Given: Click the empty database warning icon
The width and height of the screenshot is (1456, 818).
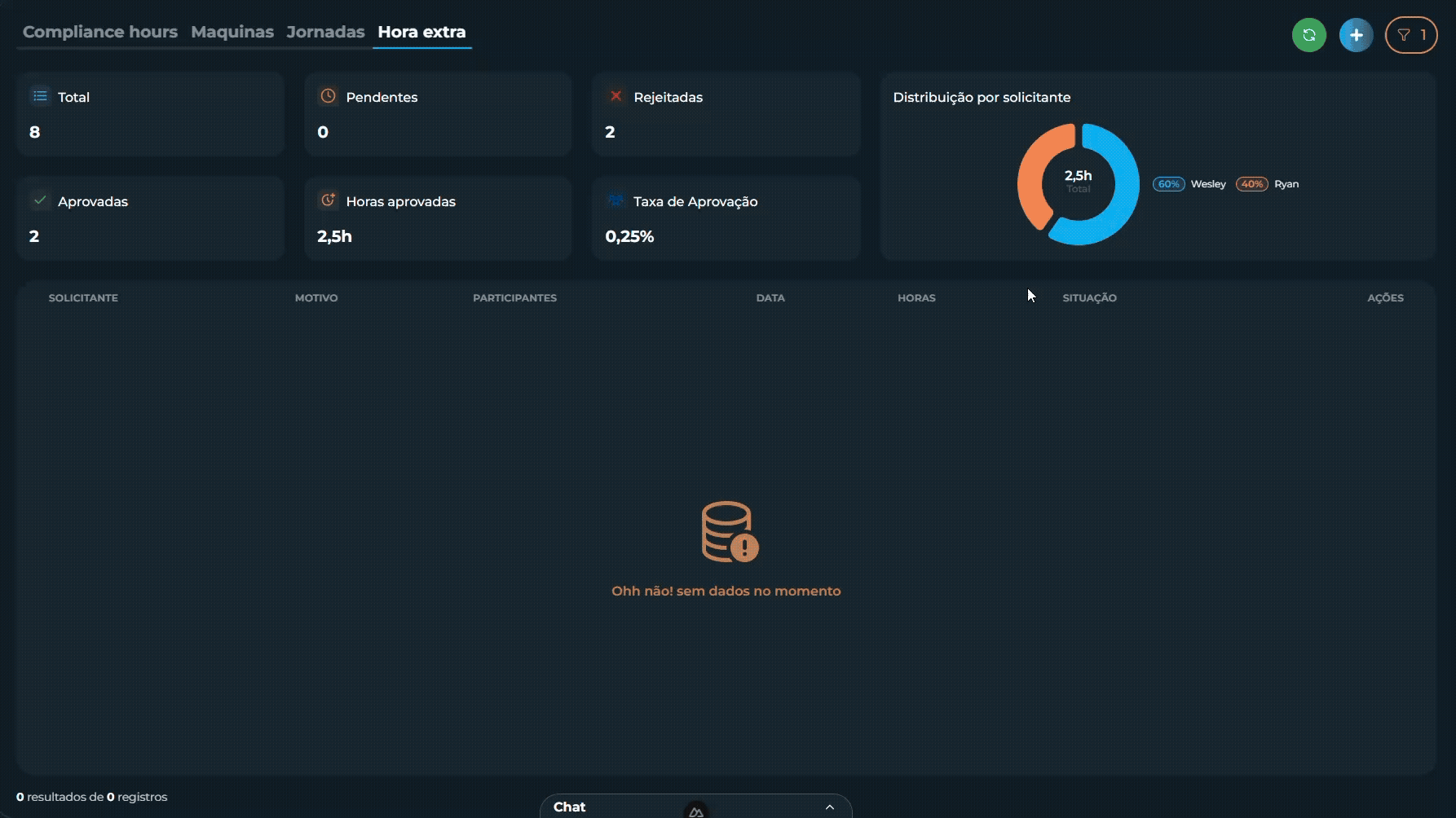Looking at the screenshot, I should 730,532.
